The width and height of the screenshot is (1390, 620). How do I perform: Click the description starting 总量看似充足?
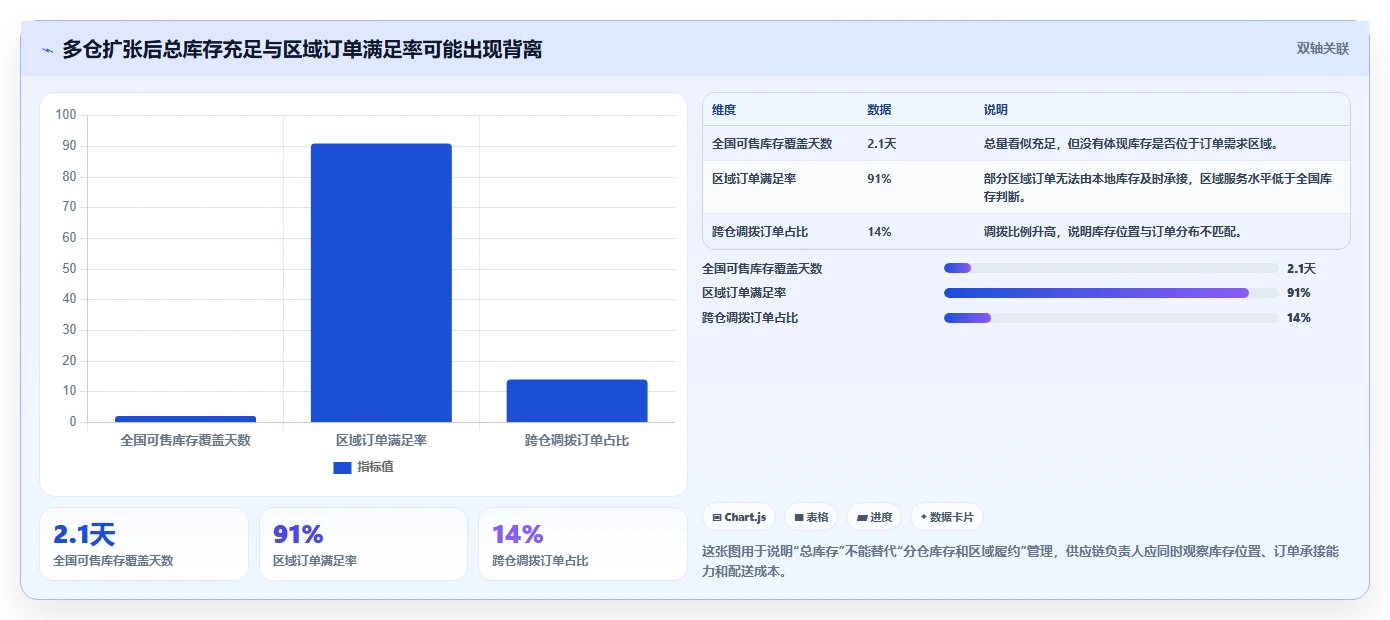click(x=1131, y=144)
